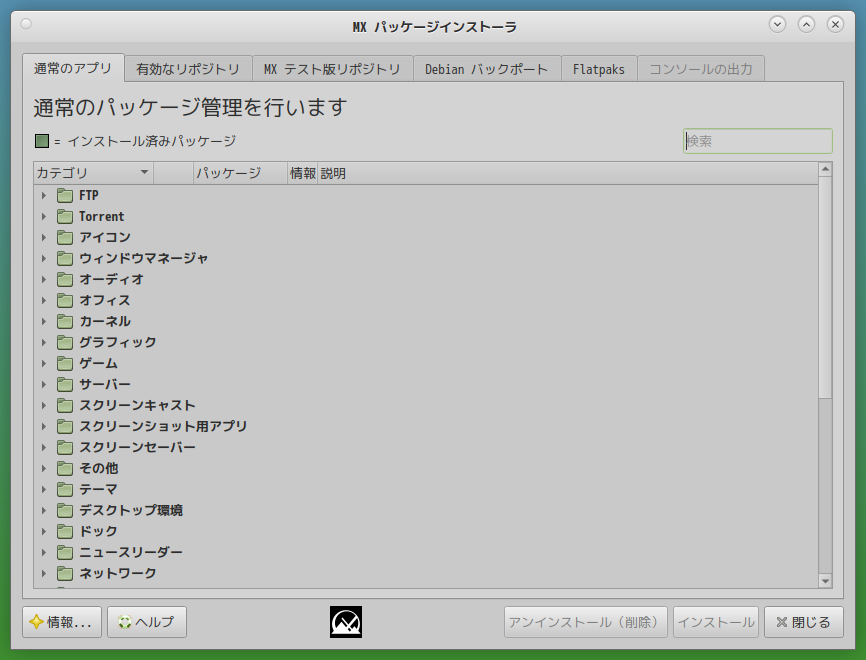This screenshot has height=660, width=866.
Task: Click アンインストール（削除） button
Action: (x=585, y=622)
